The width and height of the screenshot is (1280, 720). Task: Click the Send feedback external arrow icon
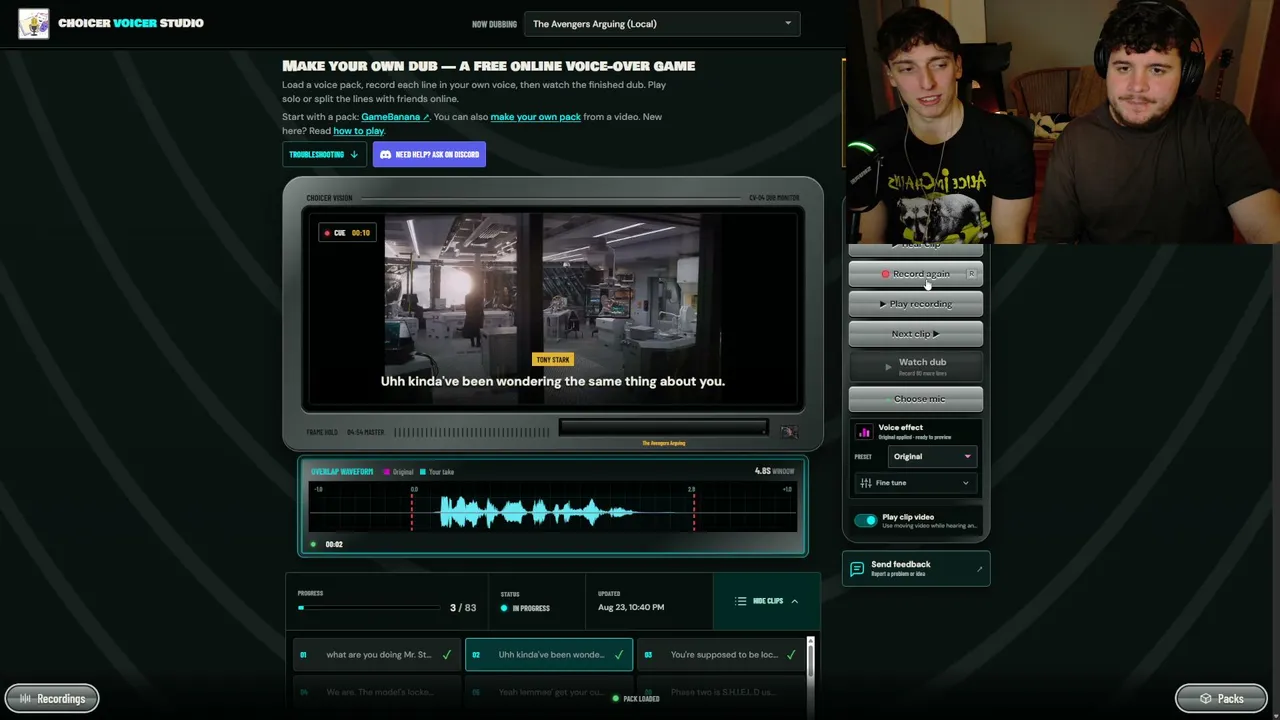[979, 569]
